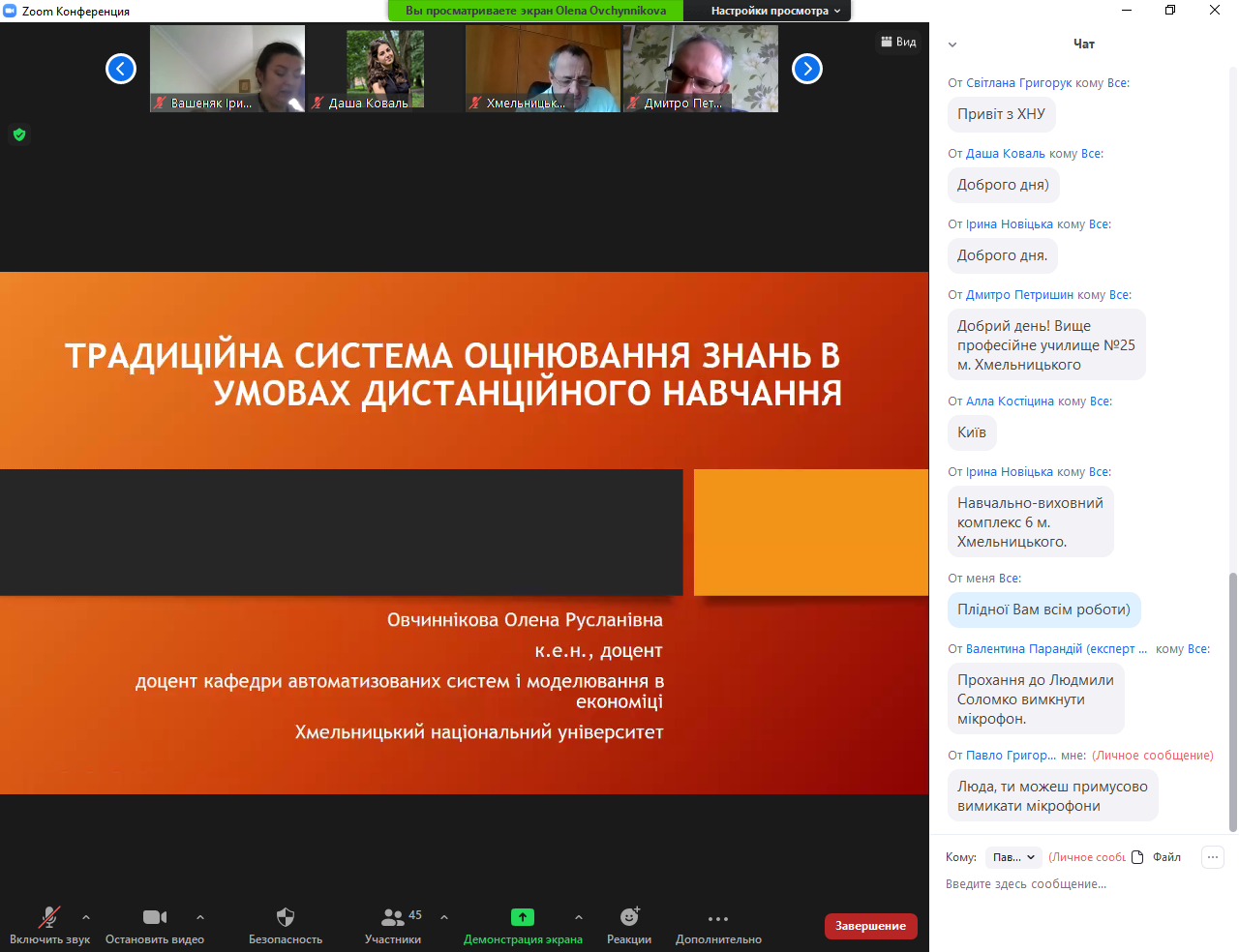Click the chat message input field
Image resolution: width=1239 pixels, height=952 pixels.
tap(1074, 884)
